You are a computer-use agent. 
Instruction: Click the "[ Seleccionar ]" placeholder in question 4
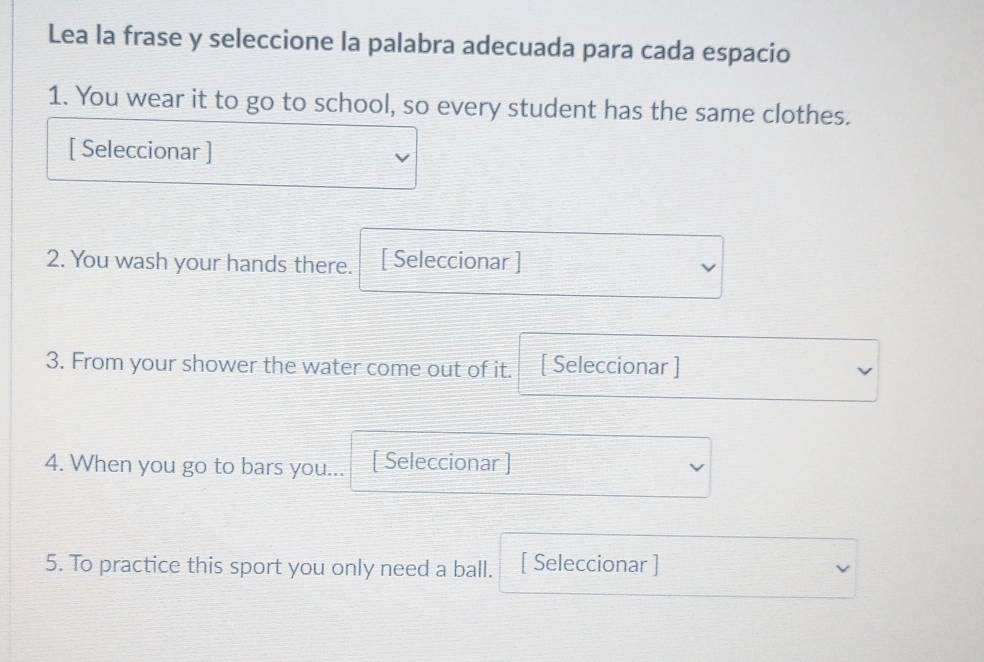coord(441,463)
